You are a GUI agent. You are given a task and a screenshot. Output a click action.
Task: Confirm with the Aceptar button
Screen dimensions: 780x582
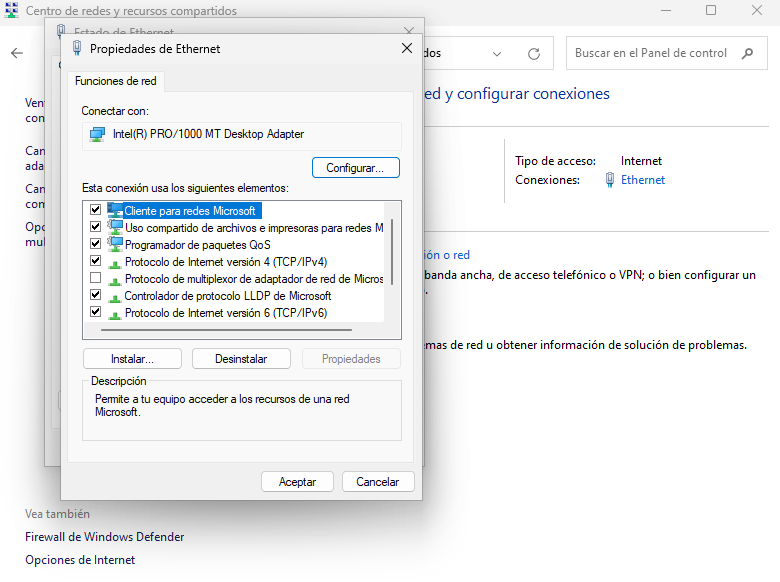pyautogui.click(x=297, y=482)
